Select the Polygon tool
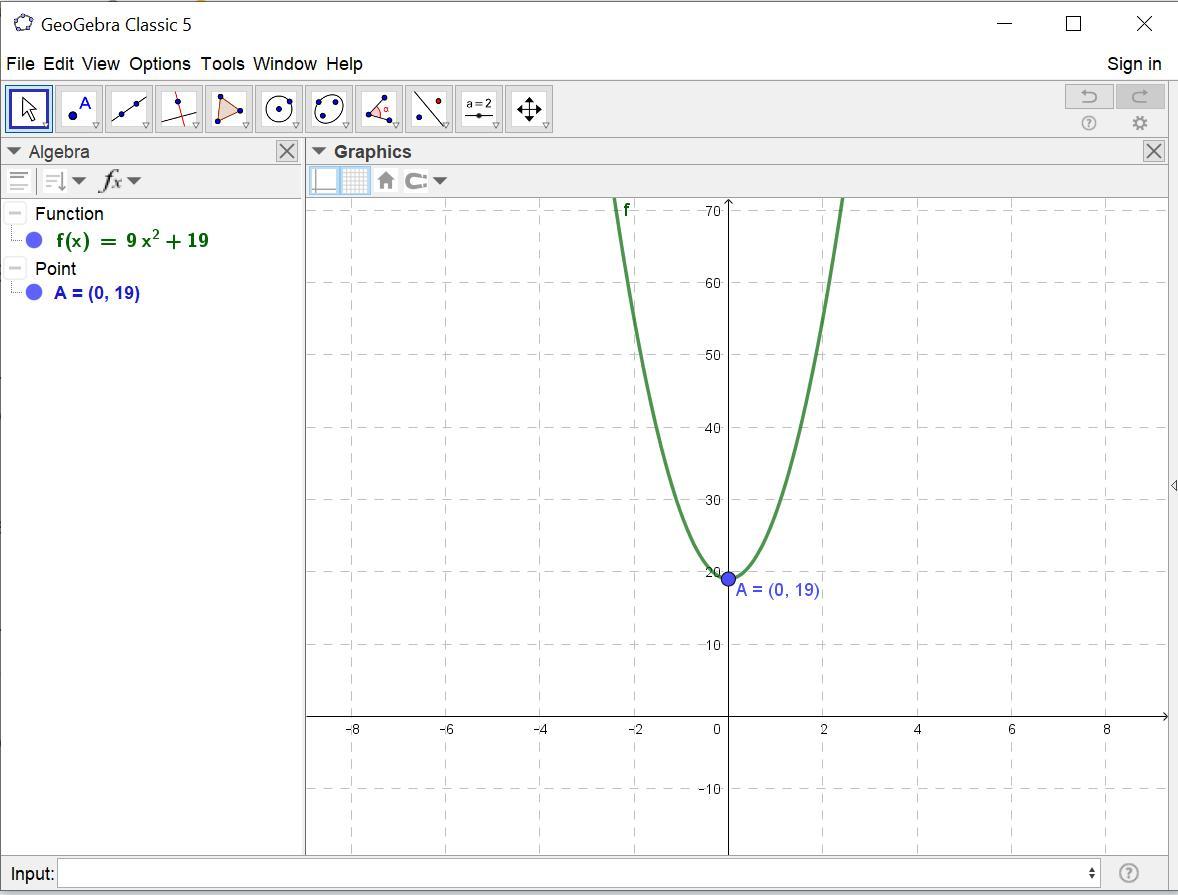 click(x=229, y=109)
